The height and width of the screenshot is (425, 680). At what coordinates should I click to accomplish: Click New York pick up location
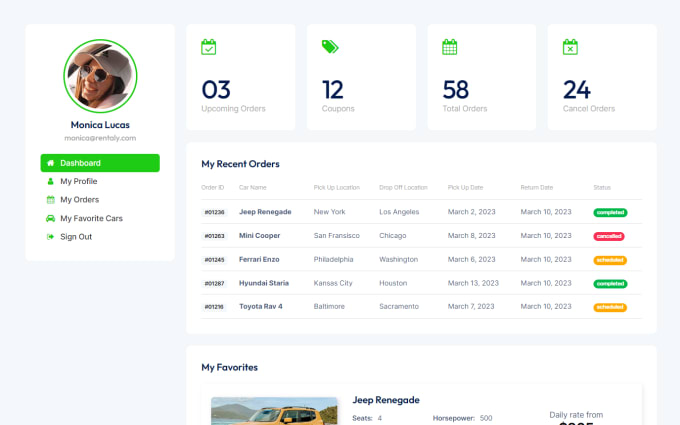pyautogui.click(x=330, y=212)
